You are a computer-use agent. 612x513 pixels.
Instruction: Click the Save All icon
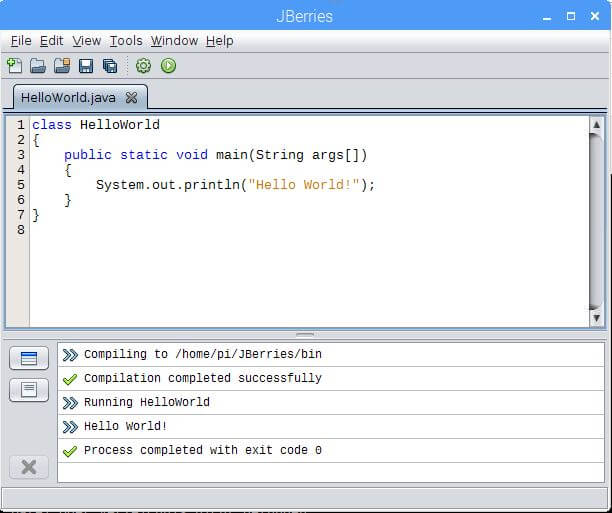click(x=110, y=66)
